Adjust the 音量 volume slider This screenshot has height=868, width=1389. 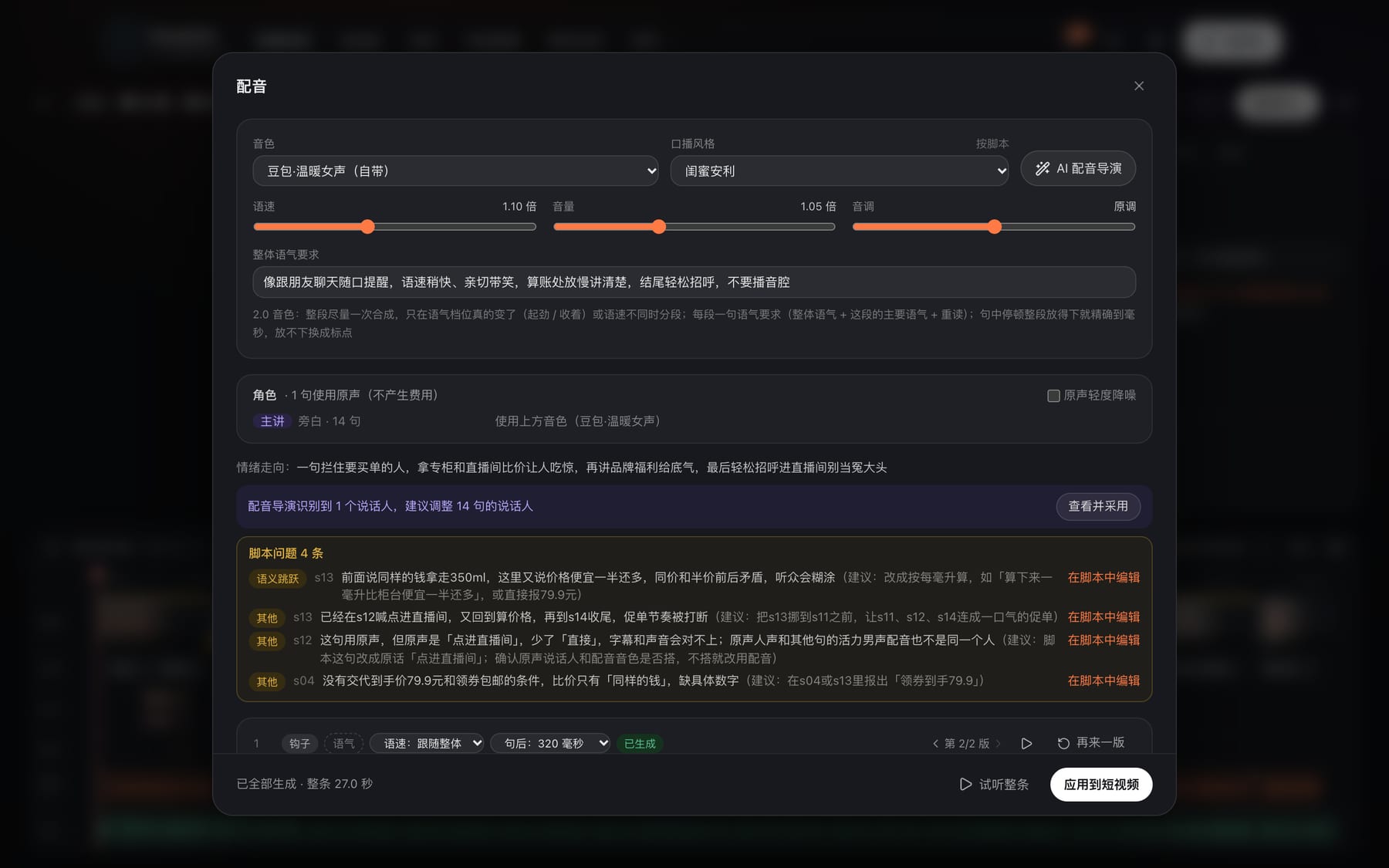click(694, 227)
